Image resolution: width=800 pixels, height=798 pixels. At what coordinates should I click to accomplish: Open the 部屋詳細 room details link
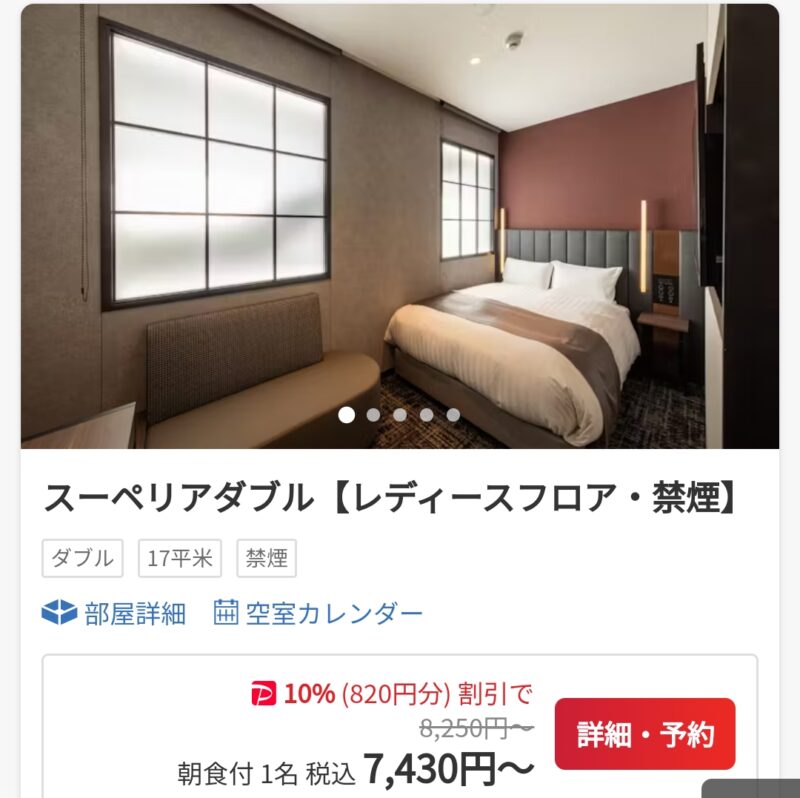(135, 613)
